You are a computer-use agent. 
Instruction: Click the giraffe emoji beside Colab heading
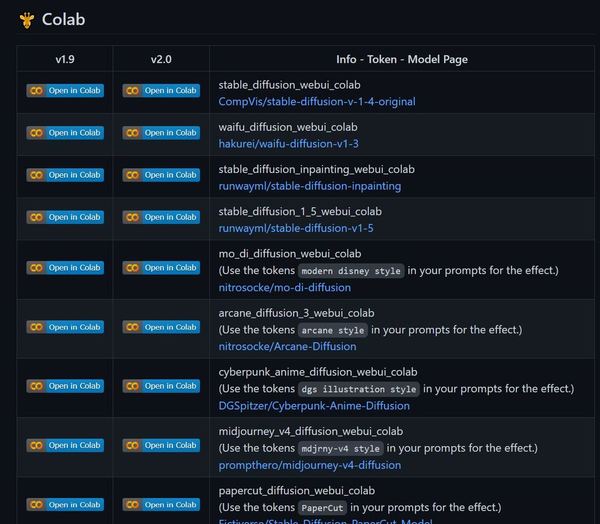point(27,20)
